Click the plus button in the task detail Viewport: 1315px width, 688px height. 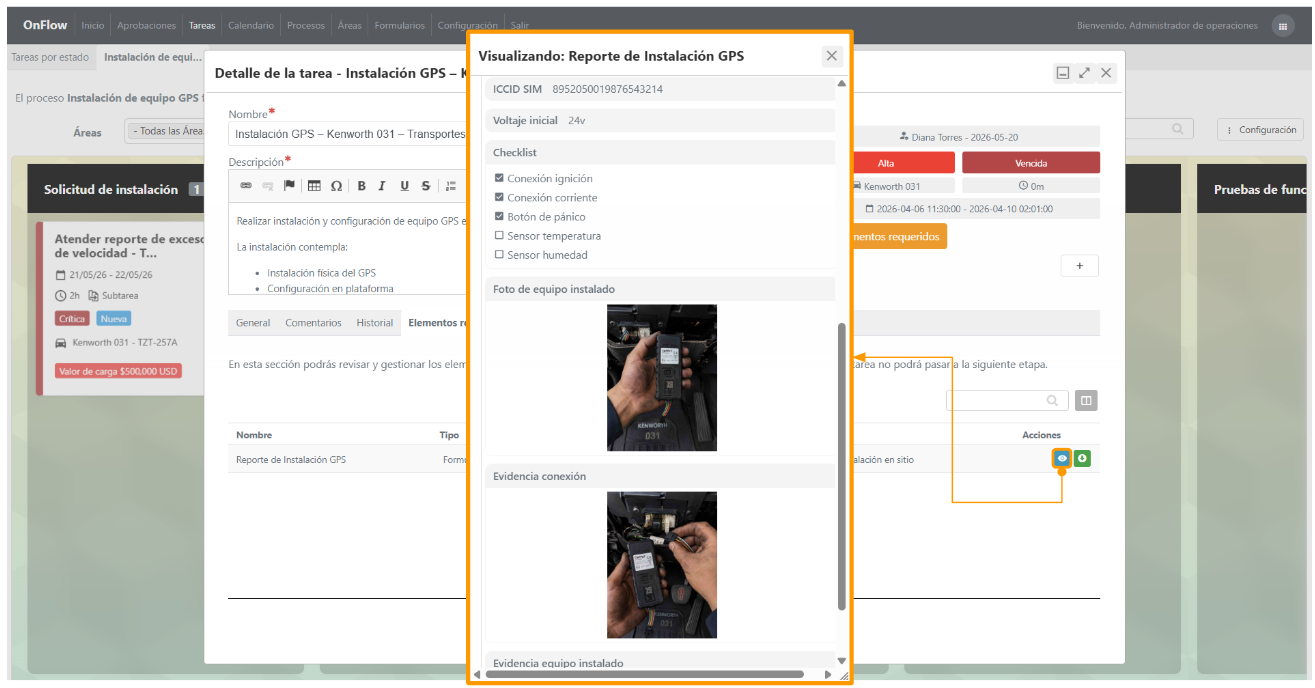(1079, 266)
